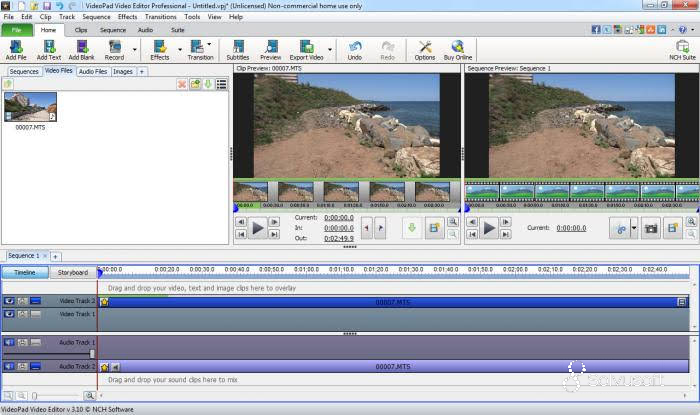Toggle the collapse button of Video Track 2
The height and width of the screenshot is (415, 700).
[35, 301]
